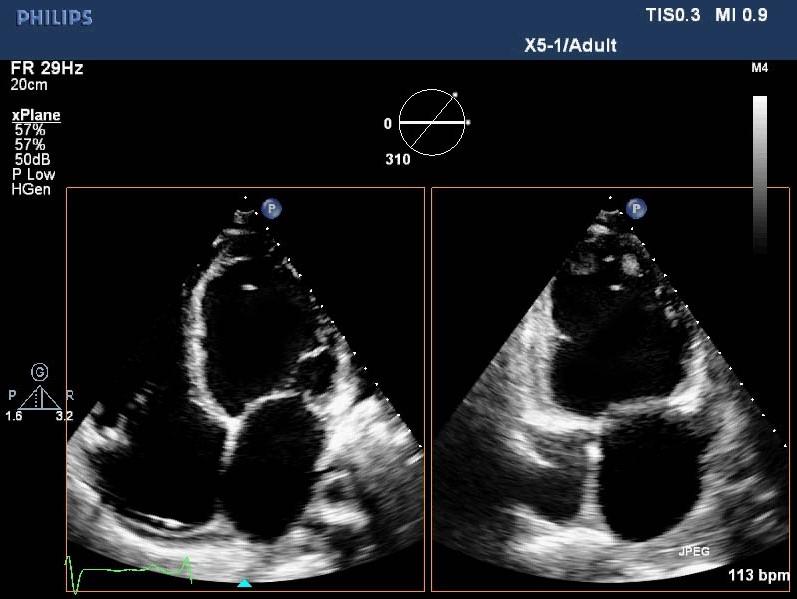Viewport: 797px width, 599px height.
Task: Select the M4 grayscale map label
Action: pos(759,69)
